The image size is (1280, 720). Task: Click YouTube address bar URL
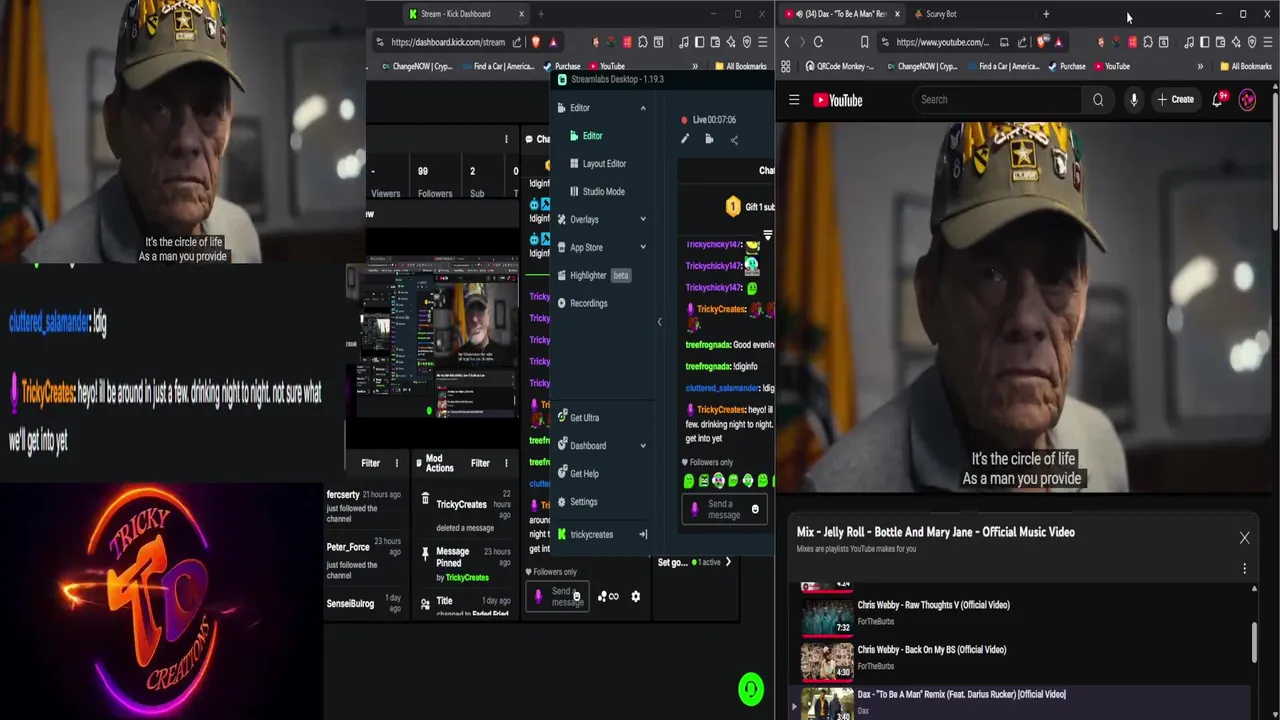point(942,42)
